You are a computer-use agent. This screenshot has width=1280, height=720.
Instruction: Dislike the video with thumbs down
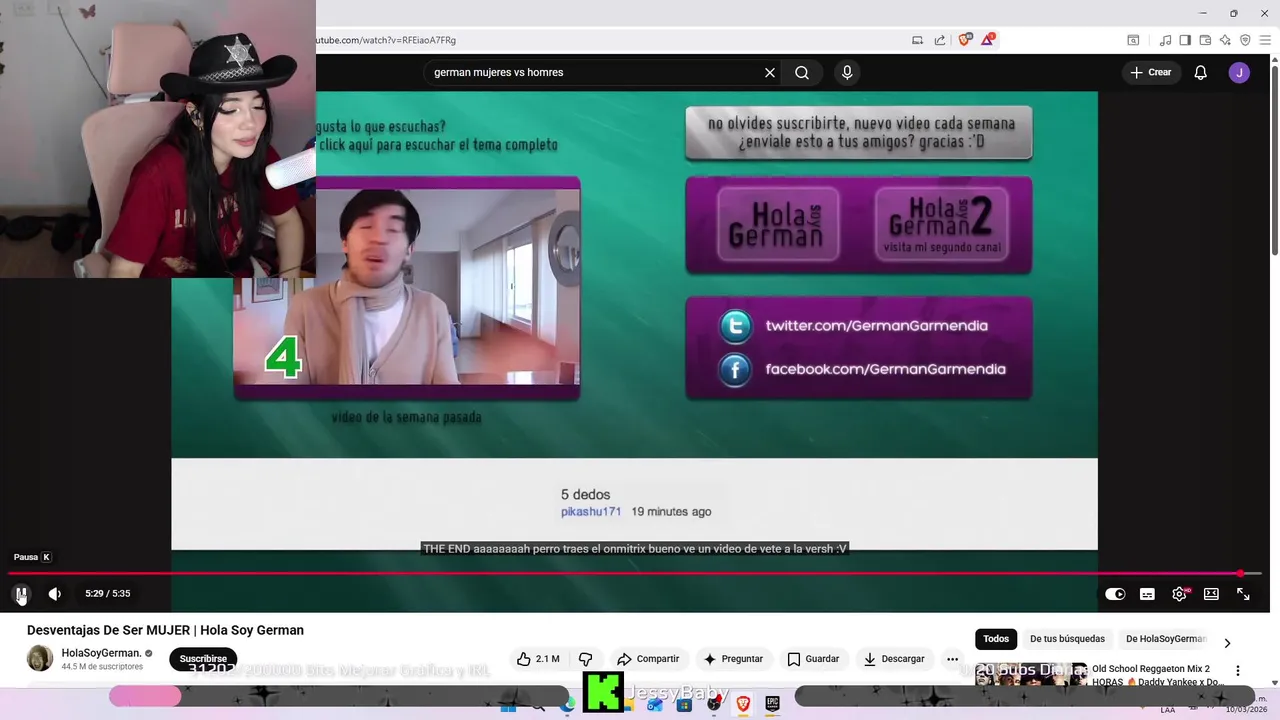coord(586,659)
